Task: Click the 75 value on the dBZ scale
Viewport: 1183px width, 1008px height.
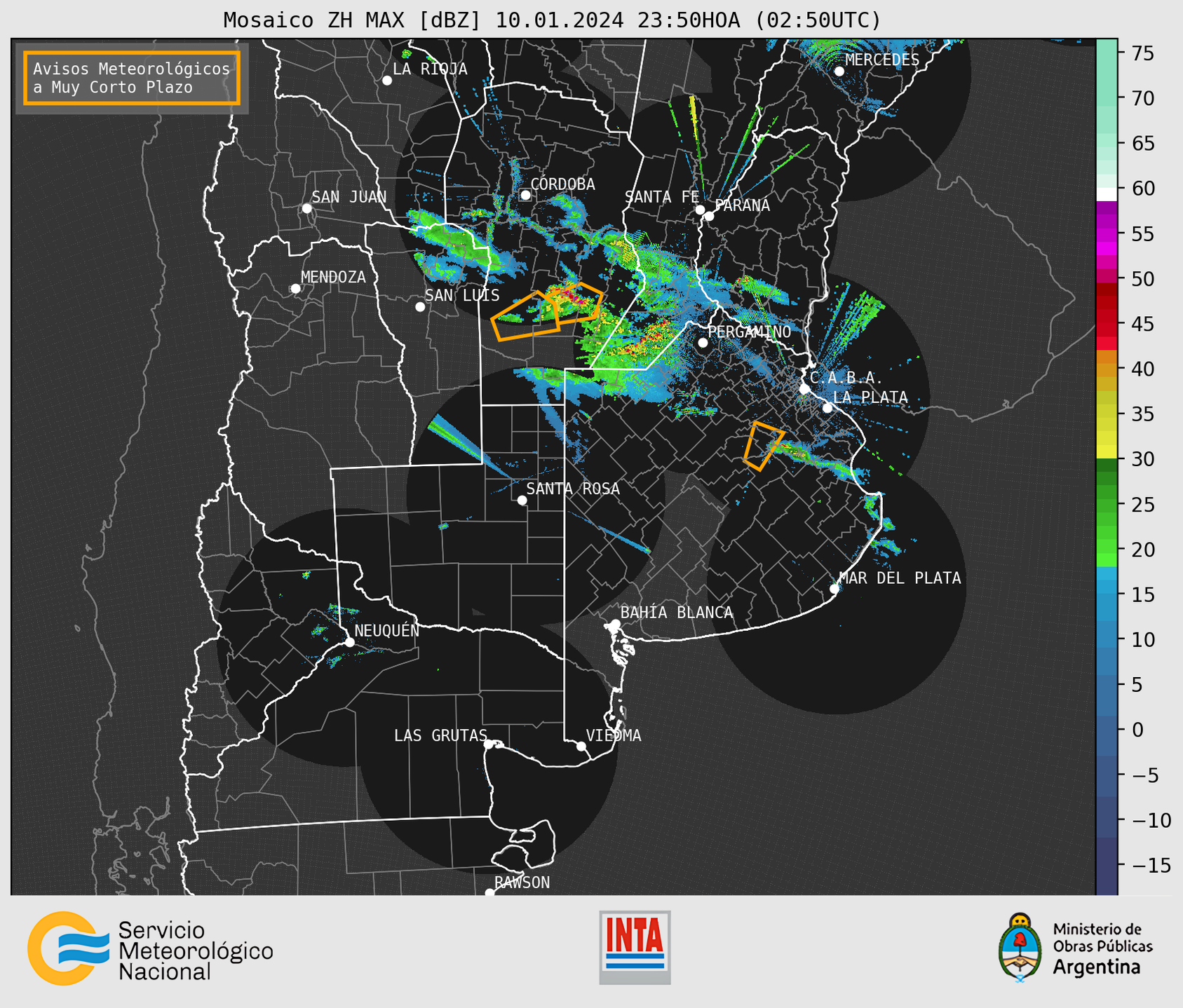Action: (1142, 53)
